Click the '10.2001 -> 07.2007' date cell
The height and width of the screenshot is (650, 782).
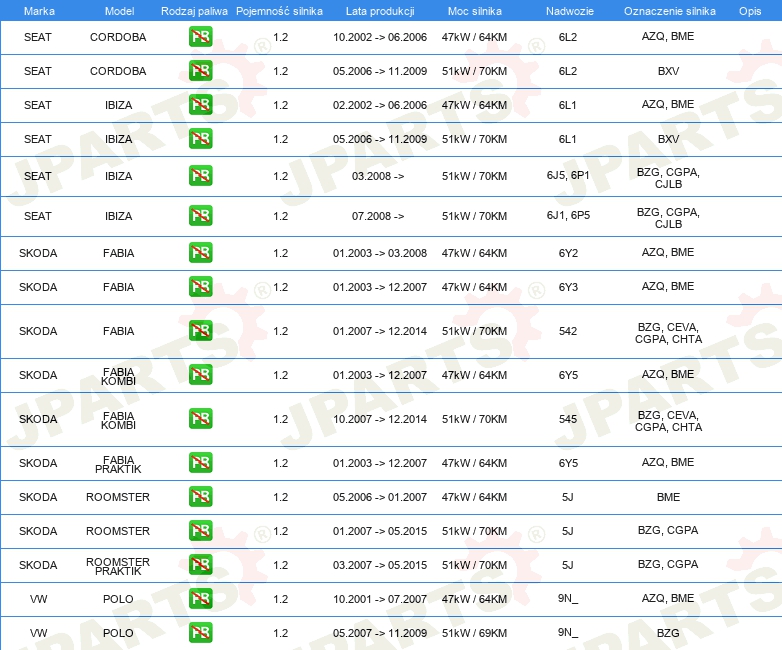(x=380, y=599)
